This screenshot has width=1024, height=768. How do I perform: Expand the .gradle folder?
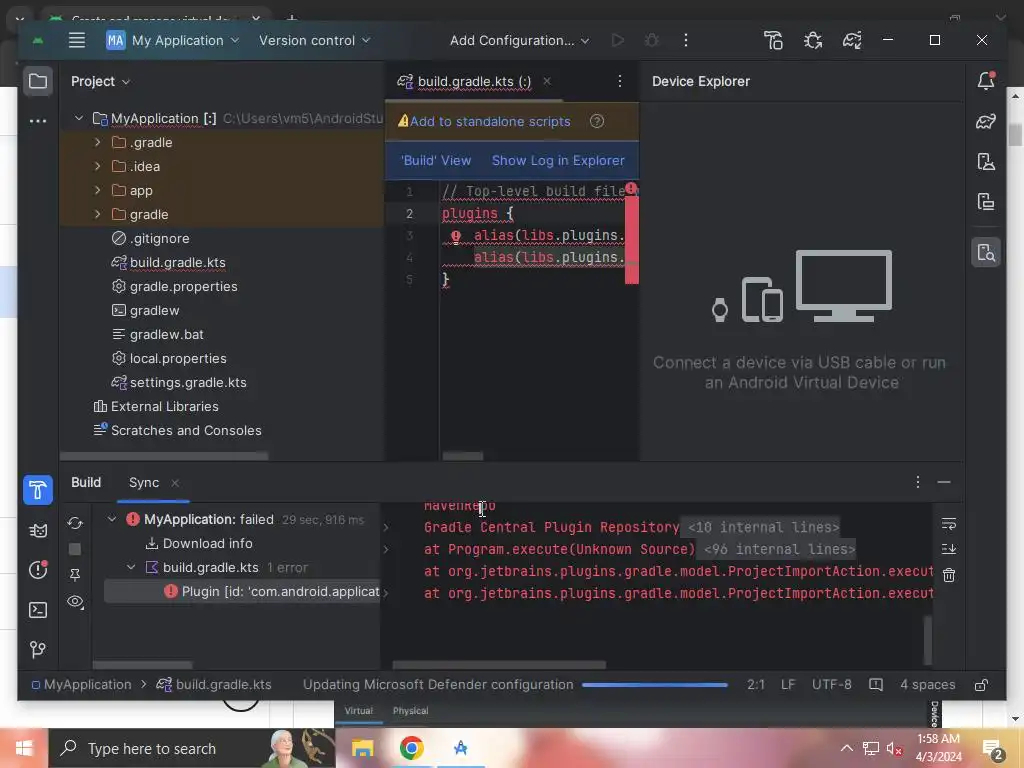(97, 142)
